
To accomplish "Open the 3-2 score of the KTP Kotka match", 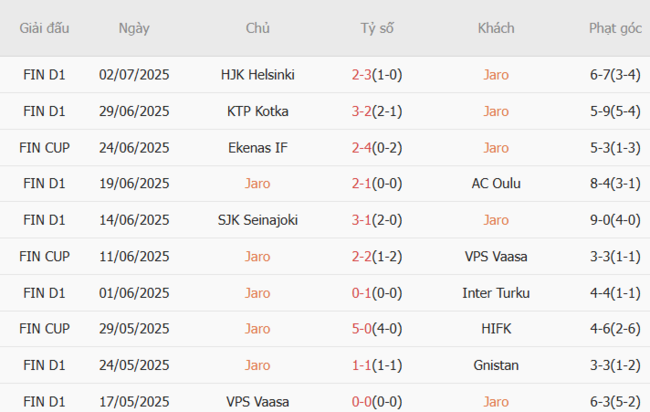I will click(x=363, y=111).
